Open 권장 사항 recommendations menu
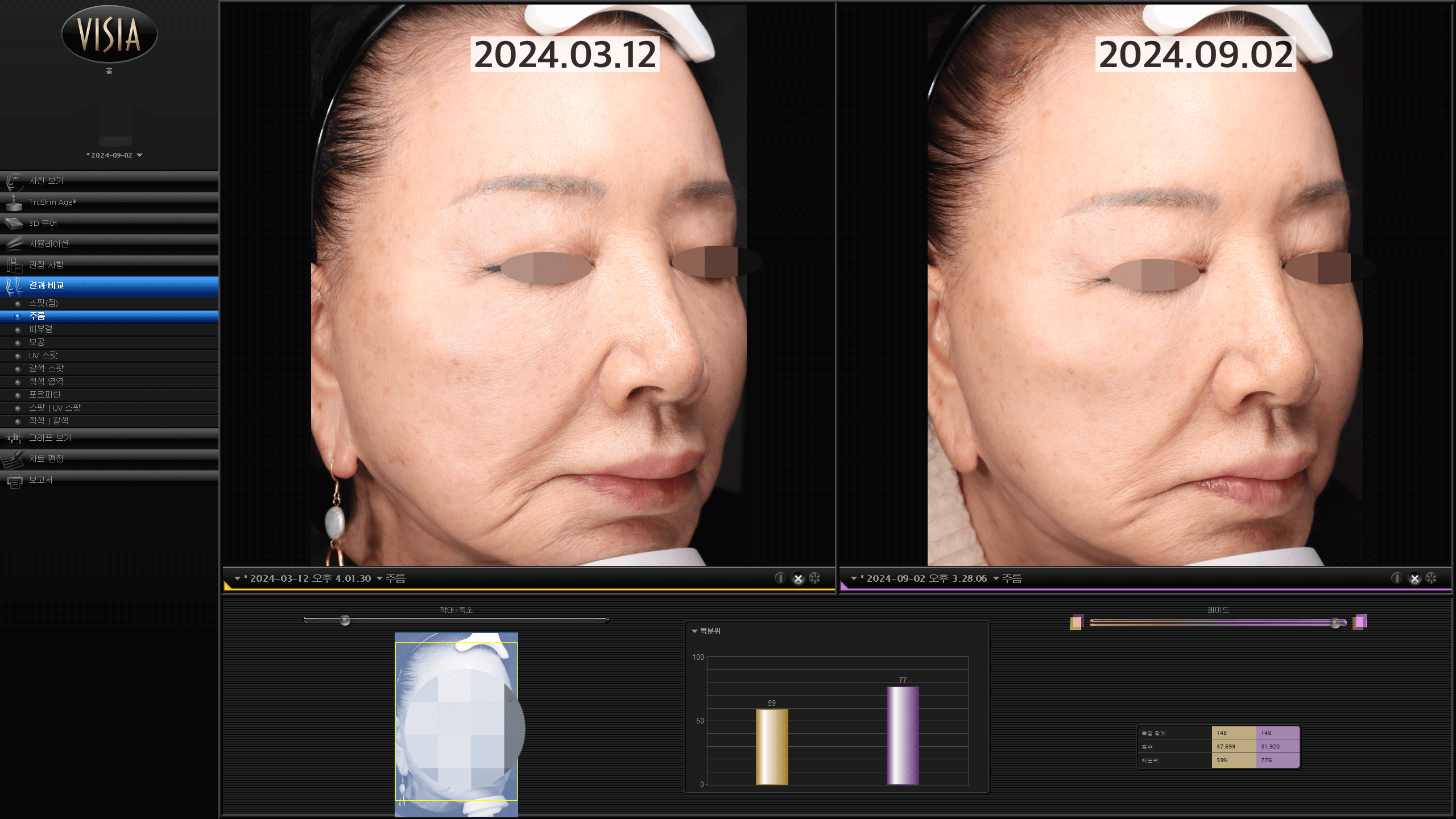This screenshot has height=819, width=1456. pyautogui.click(x=109, y=265)
